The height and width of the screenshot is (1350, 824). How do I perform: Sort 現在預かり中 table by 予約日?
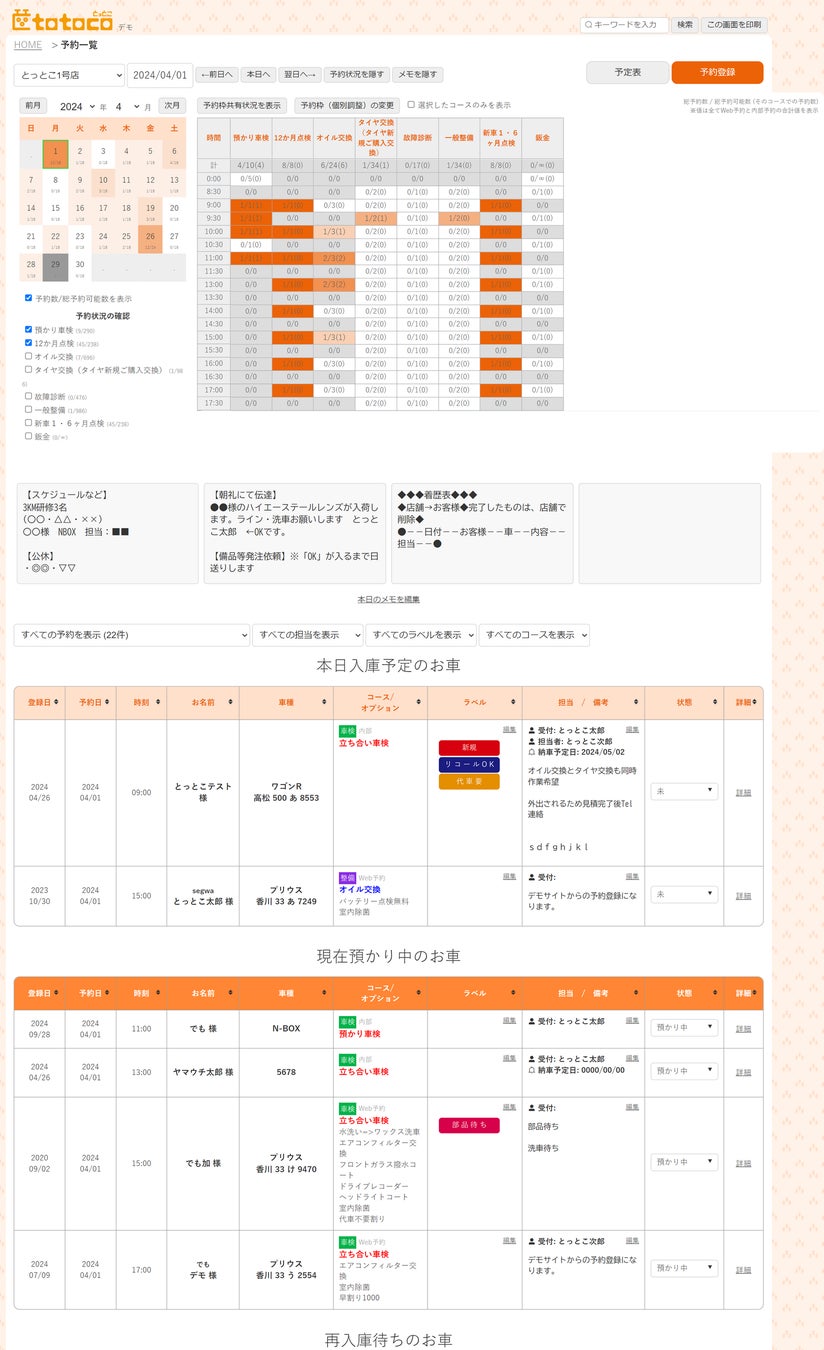click(90, 993)
